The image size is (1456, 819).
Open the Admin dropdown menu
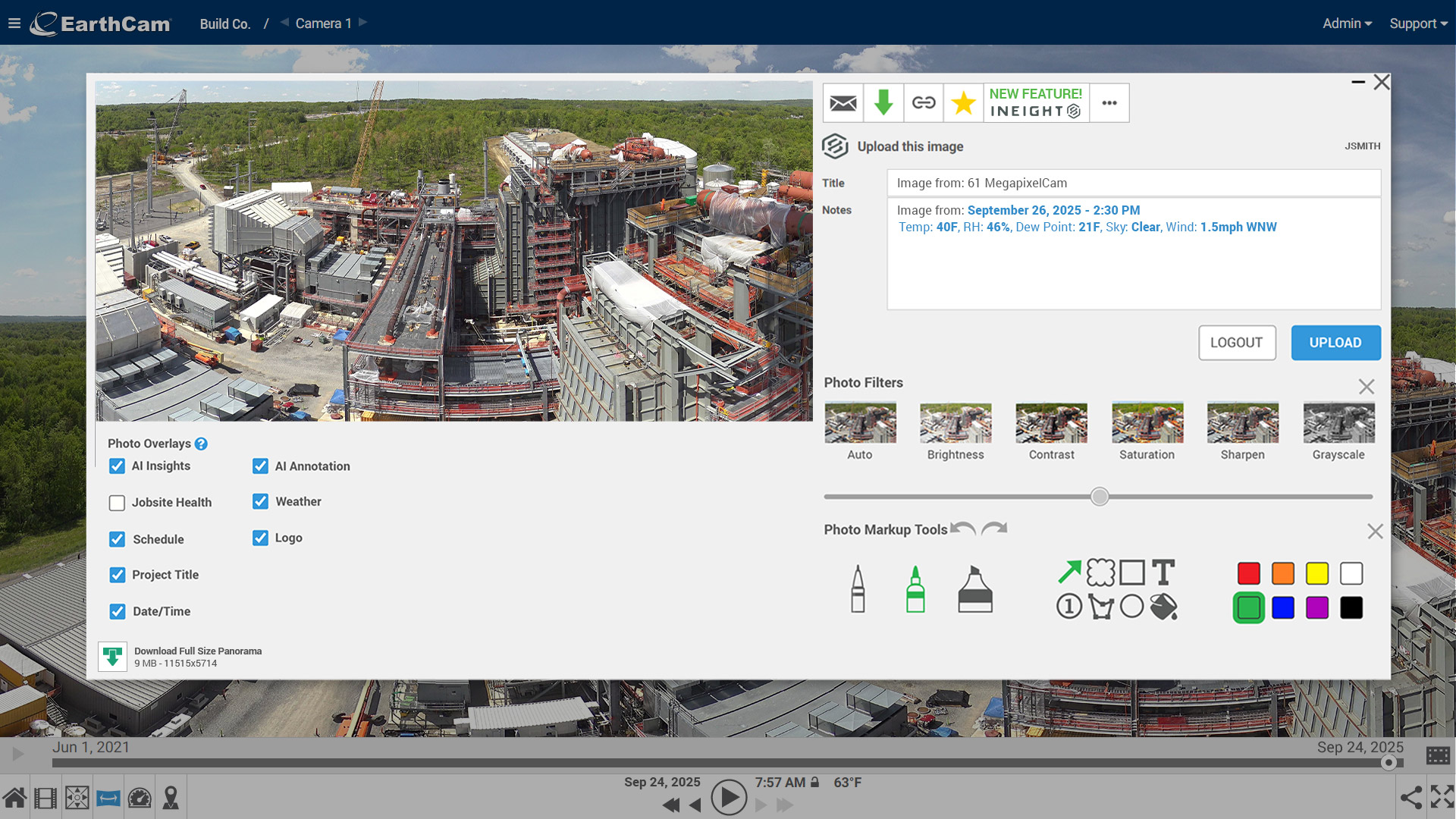coord(1347,24)
